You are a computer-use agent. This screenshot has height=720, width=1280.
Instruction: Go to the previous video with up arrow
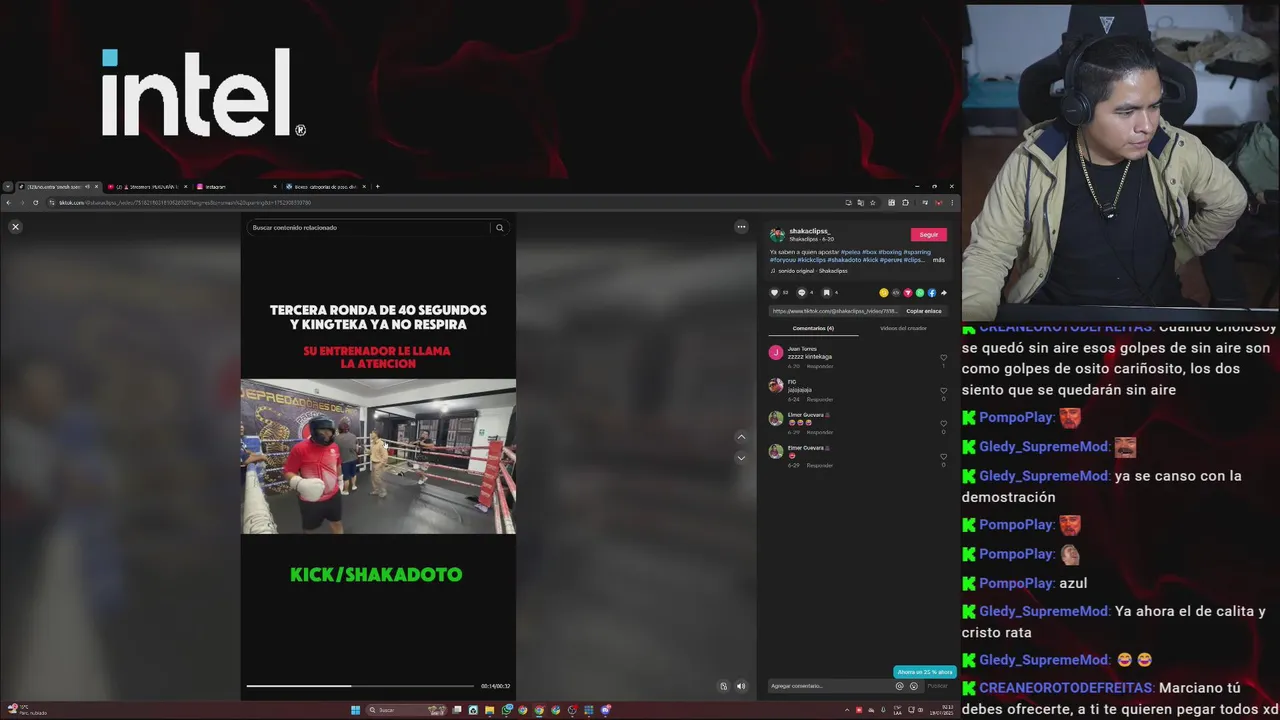pyautogui.click(x=741, y=437)
